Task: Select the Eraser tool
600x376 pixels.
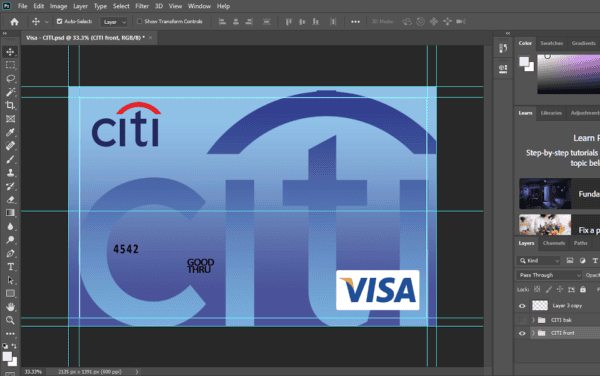Action: point(10,199)
